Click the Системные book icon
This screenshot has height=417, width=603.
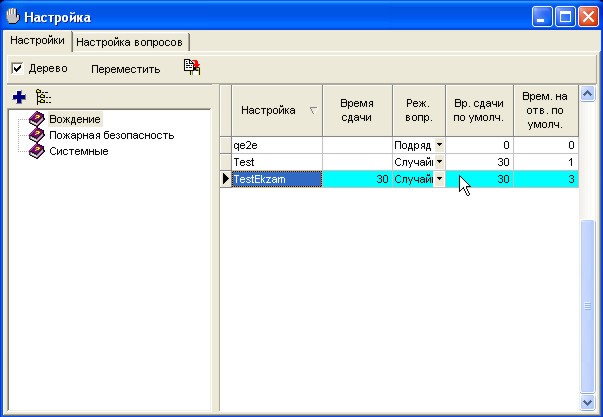[x=37, y=151]
